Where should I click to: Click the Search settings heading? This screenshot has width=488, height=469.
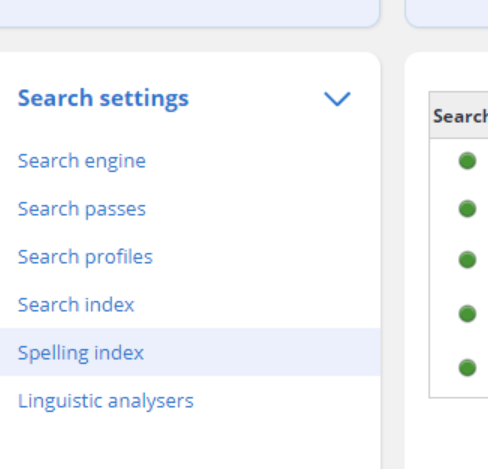pyautogui.click(x=103, y=98)
